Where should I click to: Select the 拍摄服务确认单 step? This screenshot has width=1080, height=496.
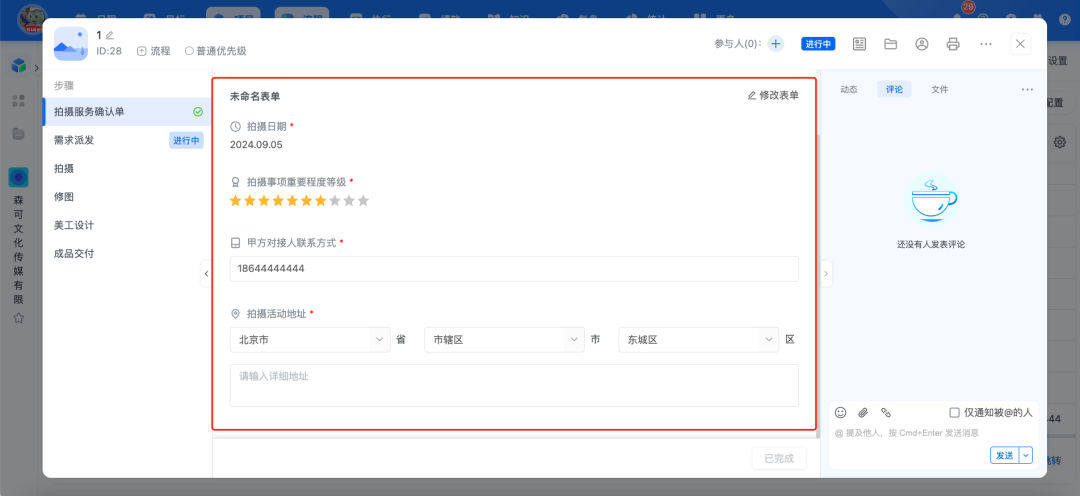127,112
